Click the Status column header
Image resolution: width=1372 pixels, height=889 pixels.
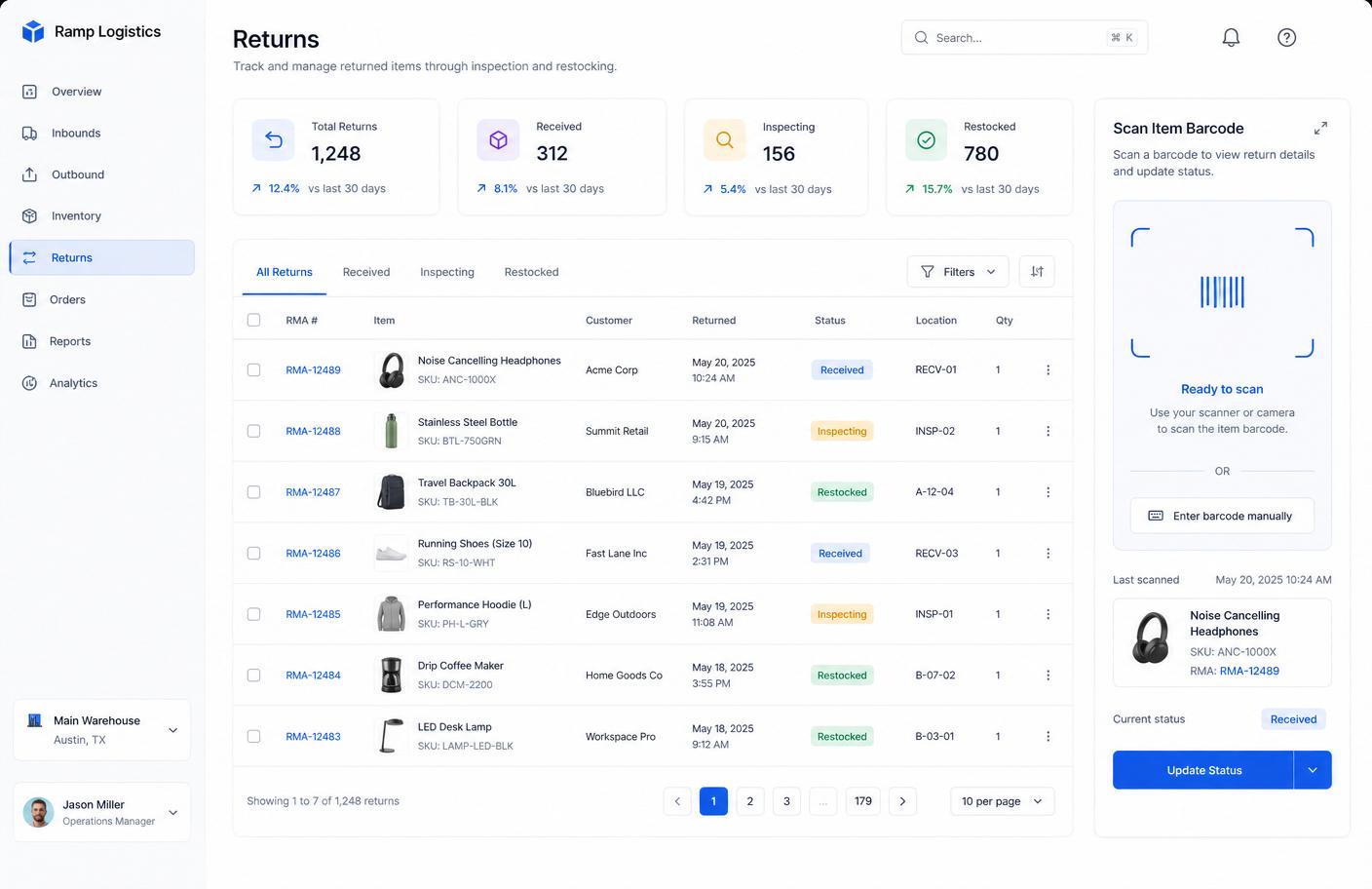point(830,320)
